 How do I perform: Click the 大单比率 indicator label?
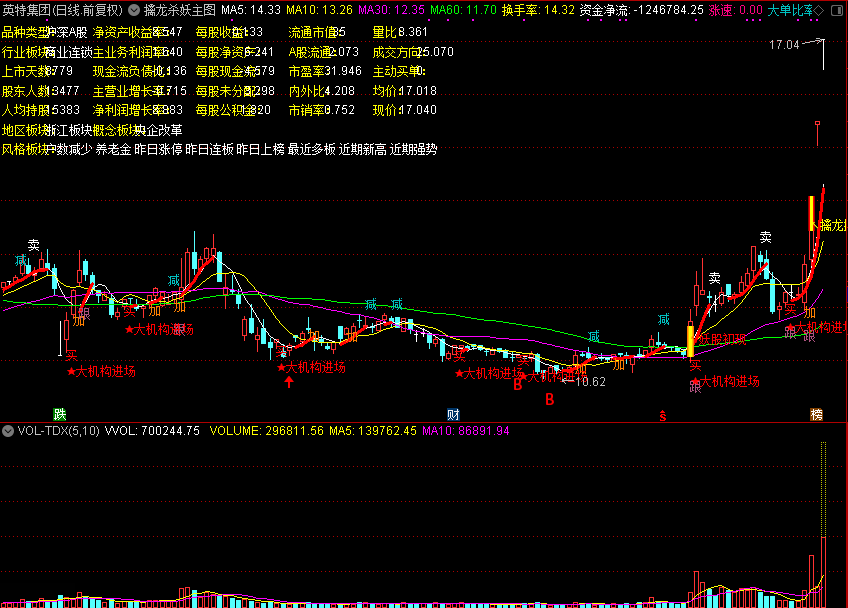[x=789, y=9]
